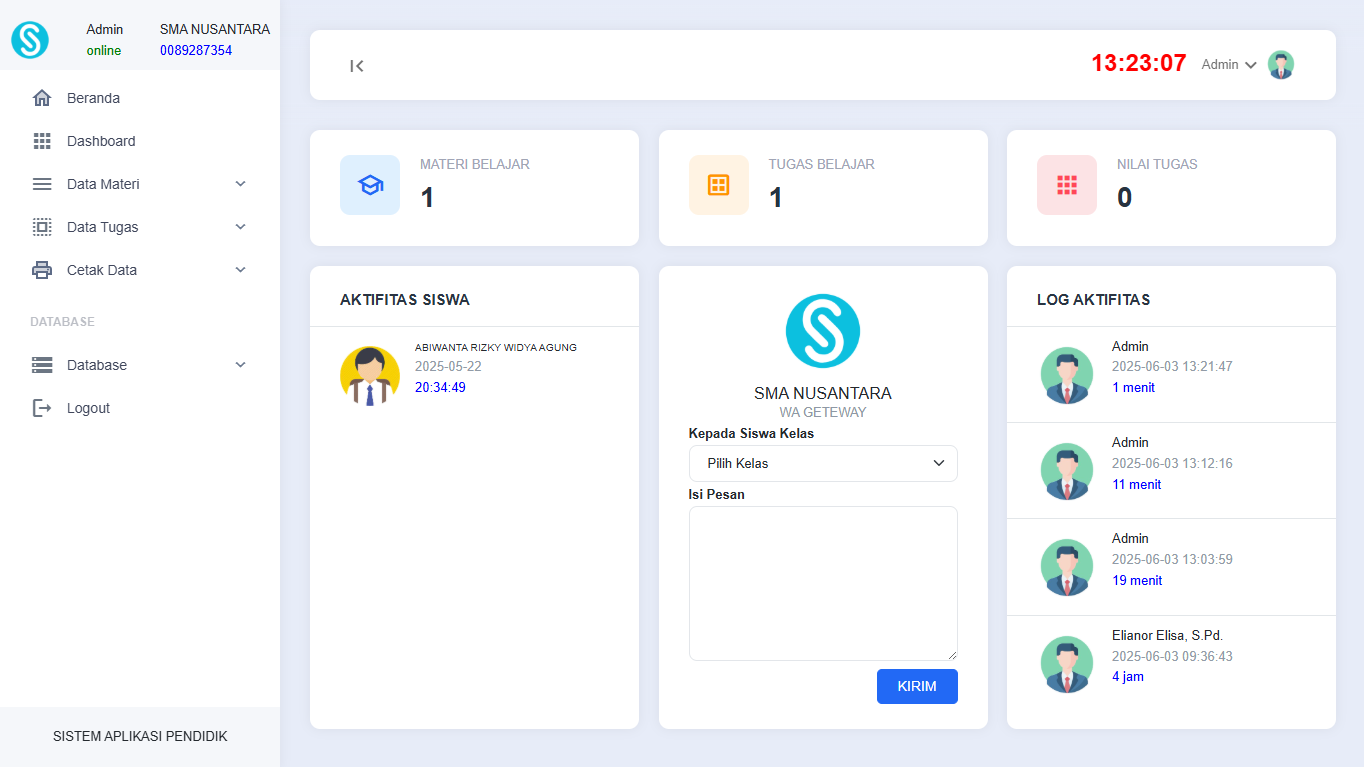The width and height of the screenshot is (1364, 767).
Task: Click the phone number 0089287354 link
Action: pyautogui.click(x=196, y=50)
